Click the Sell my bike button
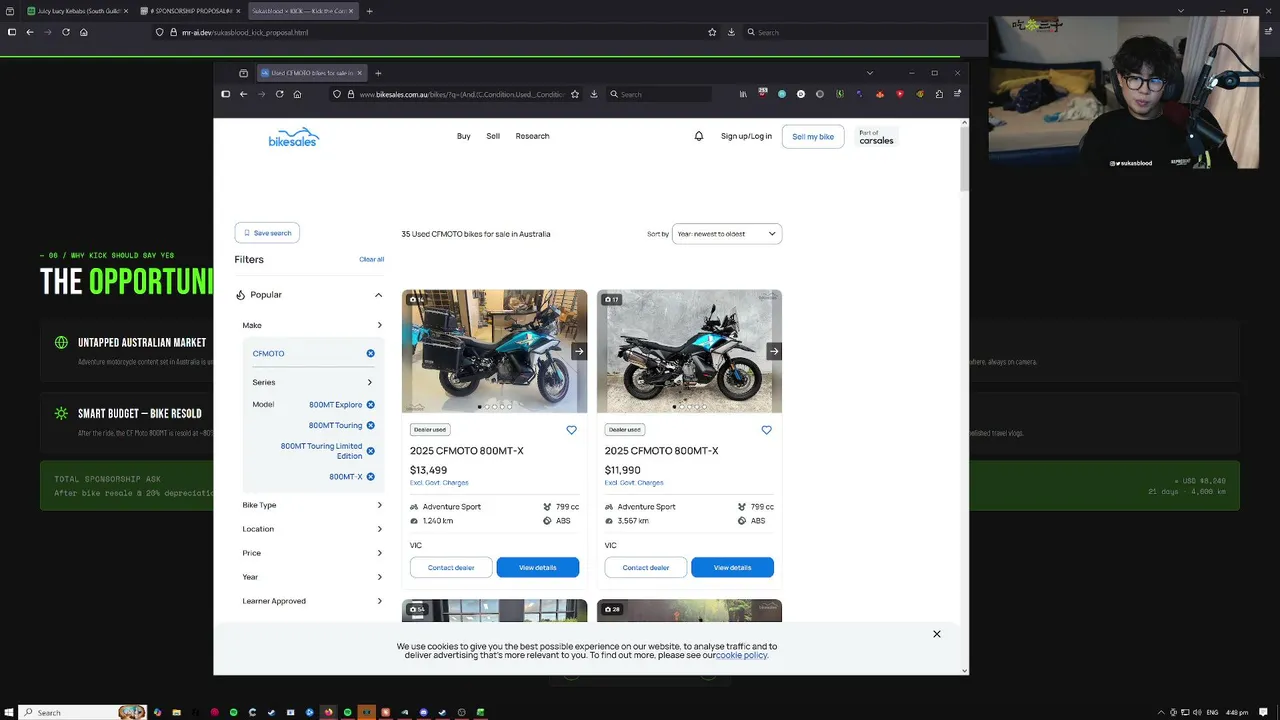Screen dimensions: 1280x720 tap(813, 137)
